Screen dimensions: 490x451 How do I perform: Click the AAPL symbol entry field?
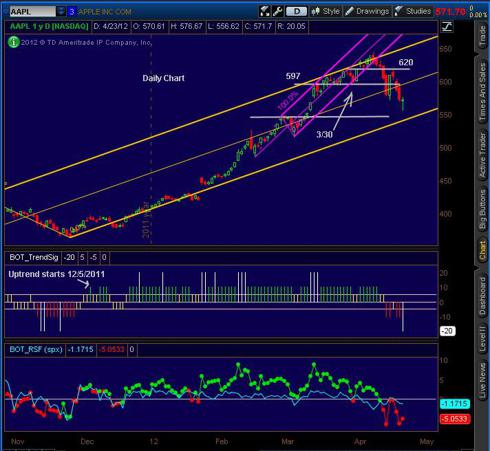point(32,12)
